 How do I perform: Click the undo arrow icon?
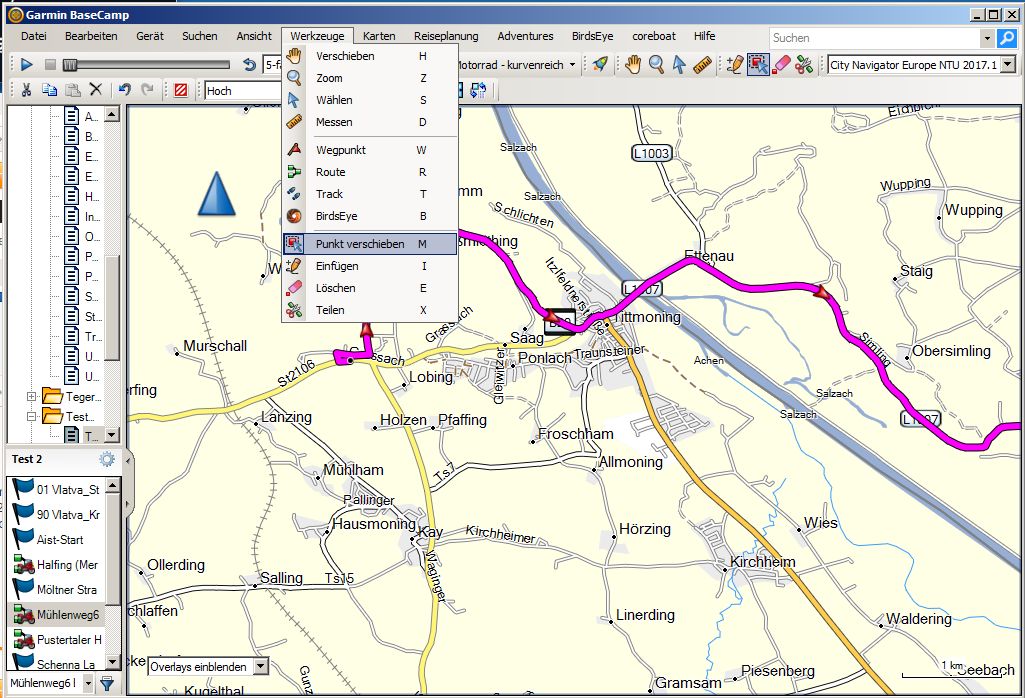click(125, 90)
